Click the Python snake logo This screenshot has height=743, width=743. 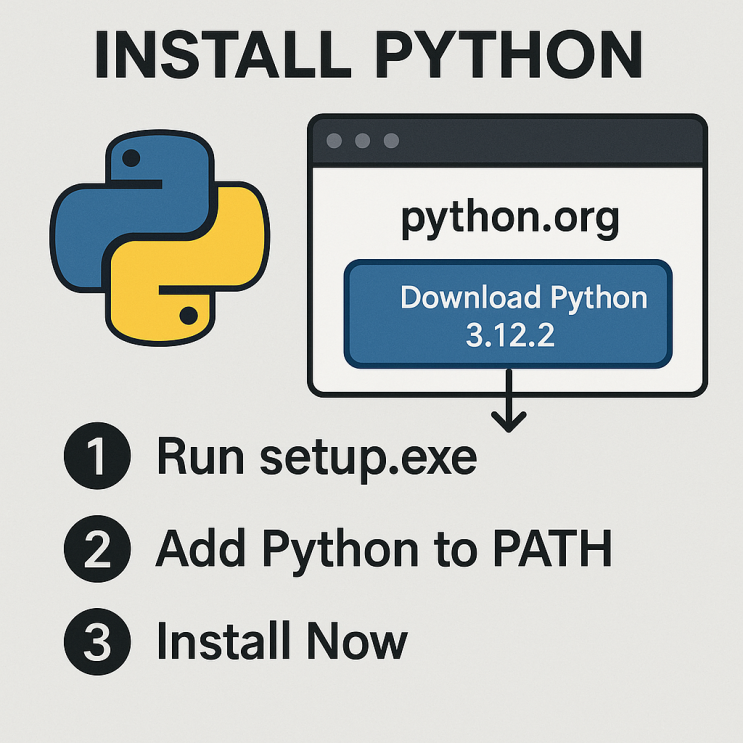[160, 238]
